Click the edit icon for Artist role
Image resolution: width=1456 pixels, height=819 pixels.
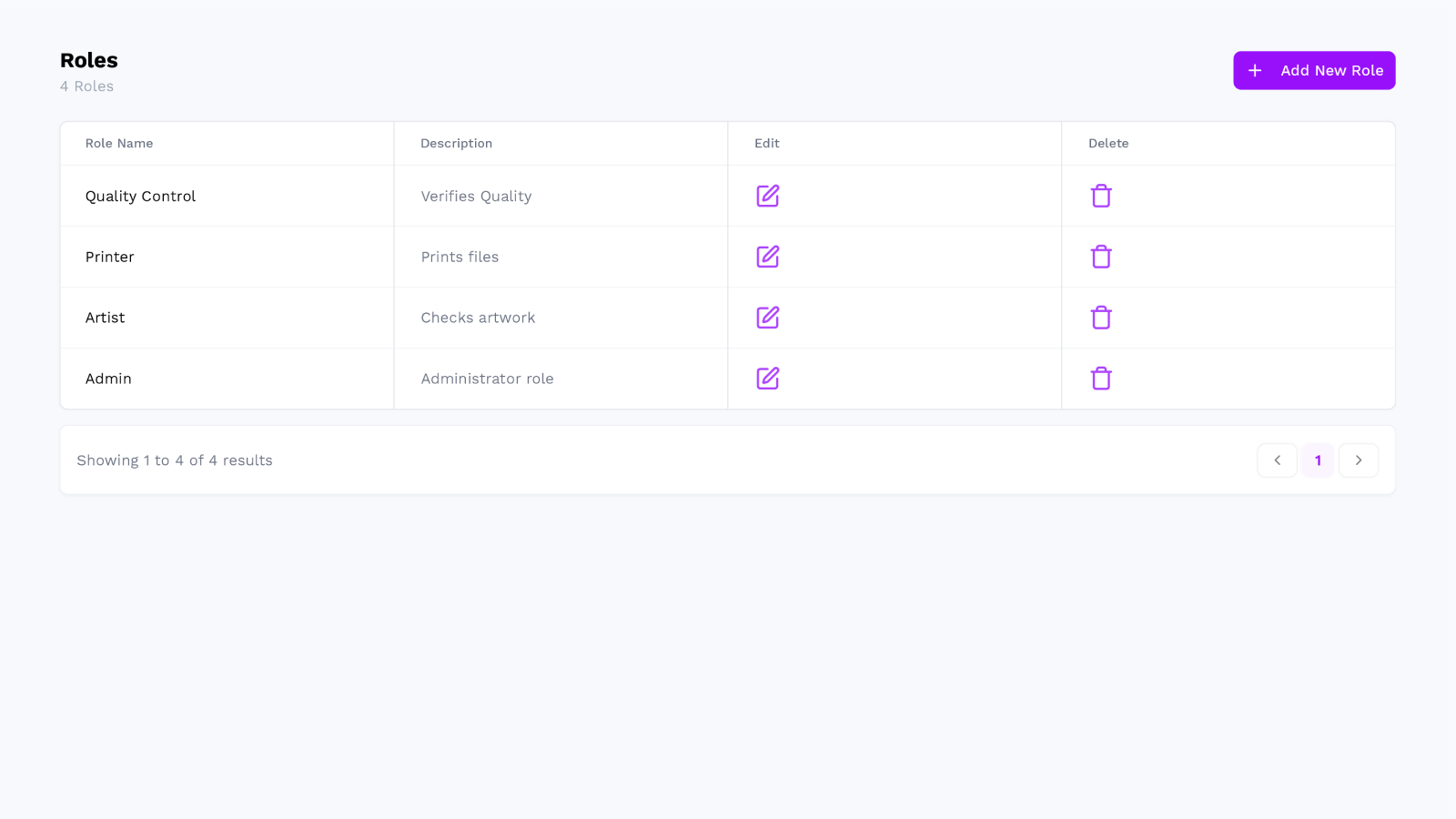coord(767,318)
